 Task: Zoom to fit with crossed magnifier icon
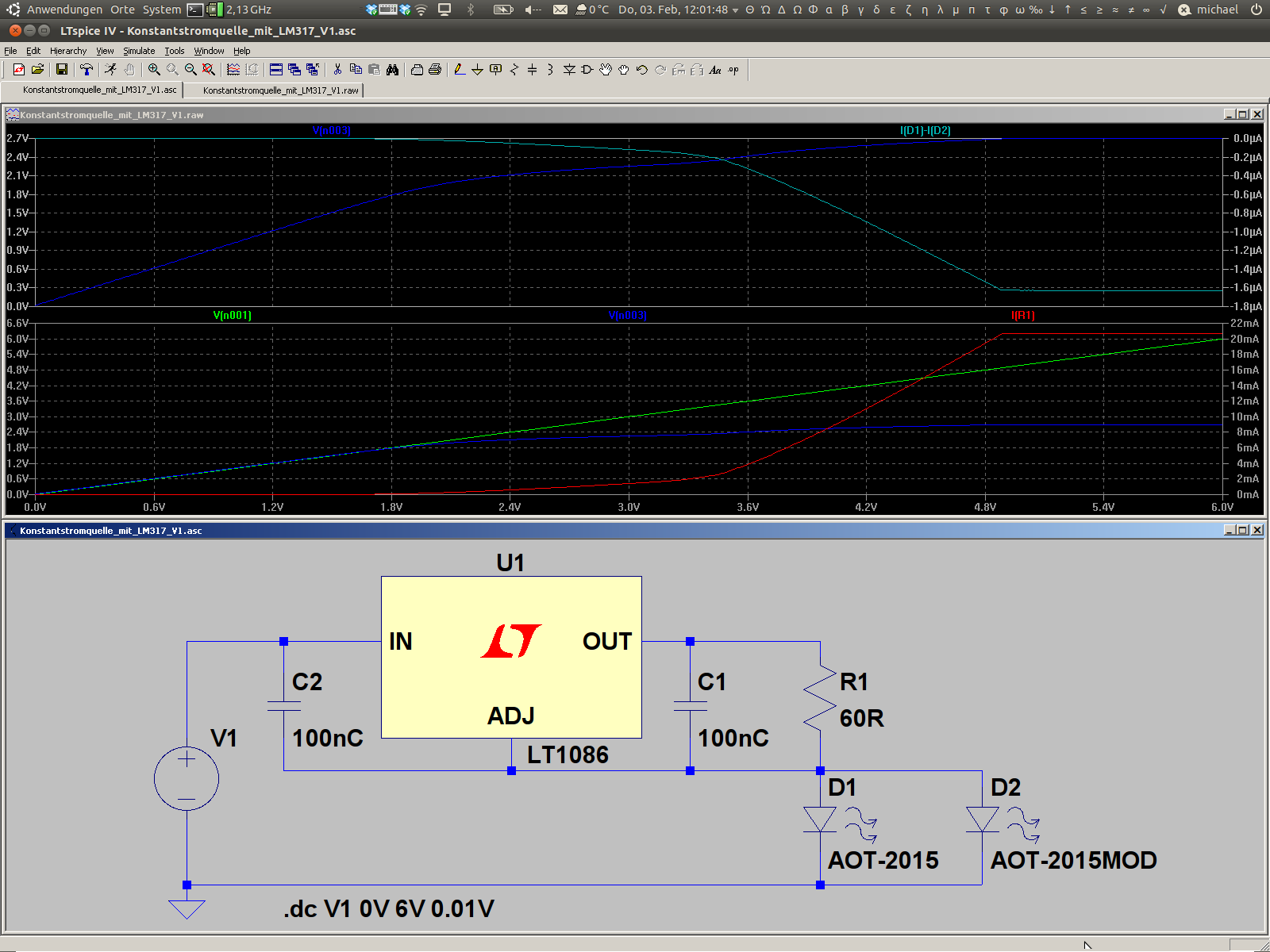click(x=209, y=70)
